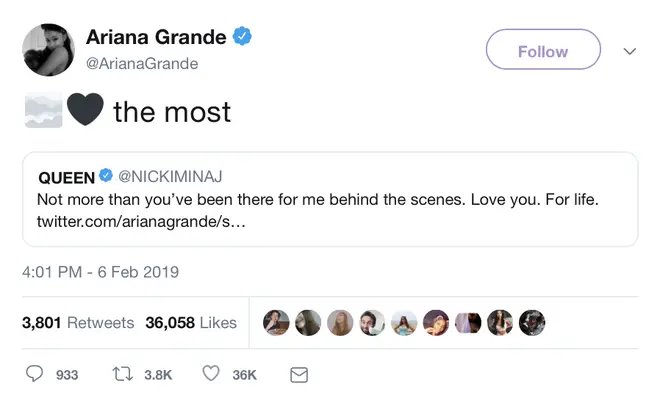Follow the Ariana Grande account
Image resolution: width=660 pixels, height=395 pixels.
543,49
